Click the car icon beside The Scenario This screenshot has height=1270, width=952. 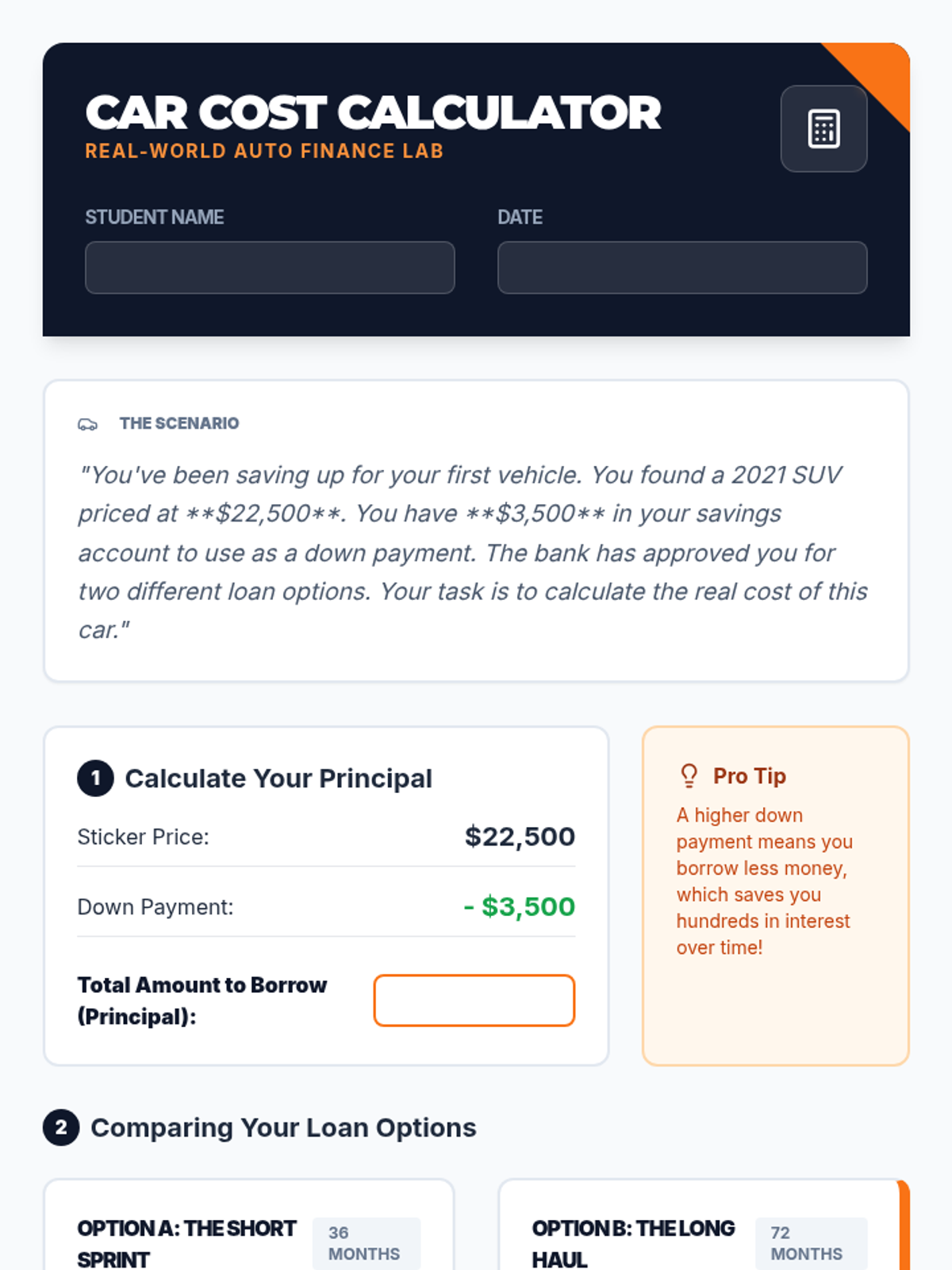[x=87, y=425]
